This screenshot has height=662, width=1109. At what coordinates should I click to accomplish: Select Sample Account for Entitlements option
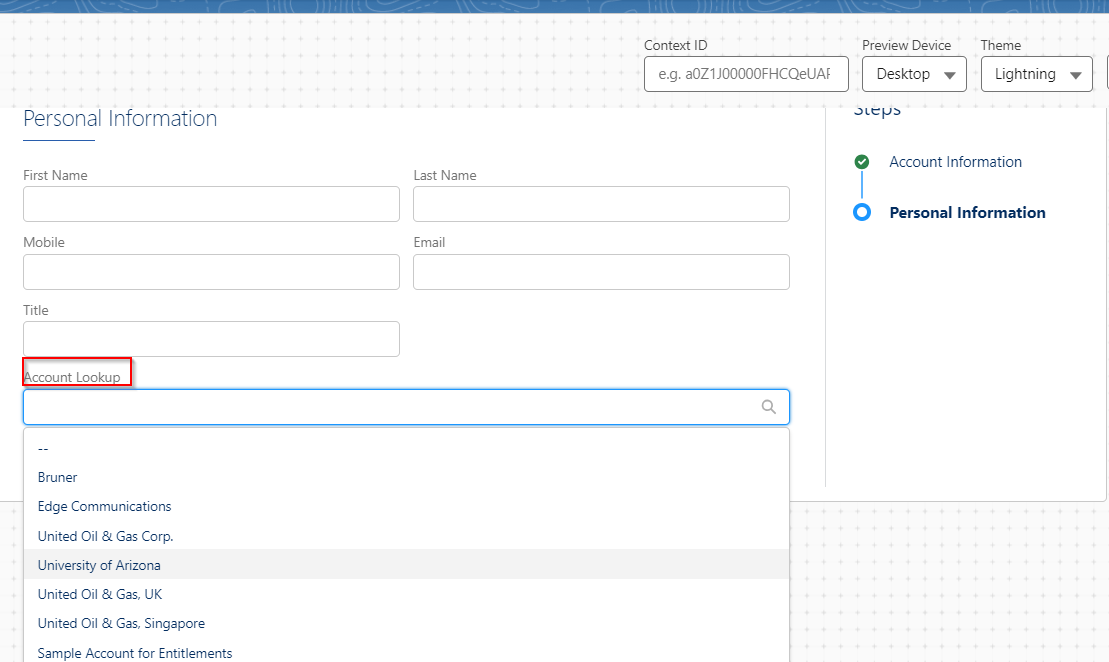click(x=135, y=653)
